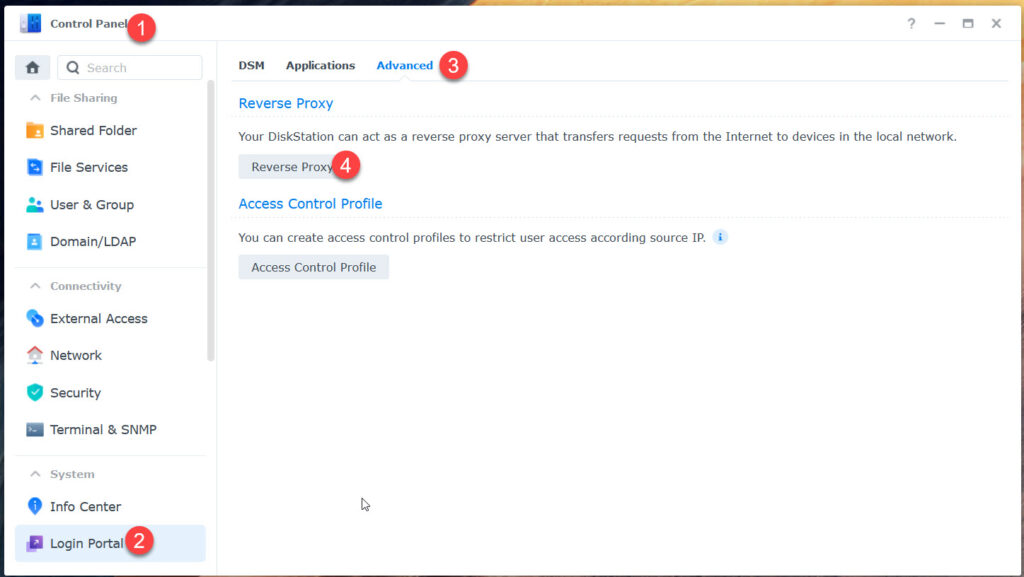This screenshot has width=1024, height=577.
Task: Click the Info Center icon
Action: point(35,507)
